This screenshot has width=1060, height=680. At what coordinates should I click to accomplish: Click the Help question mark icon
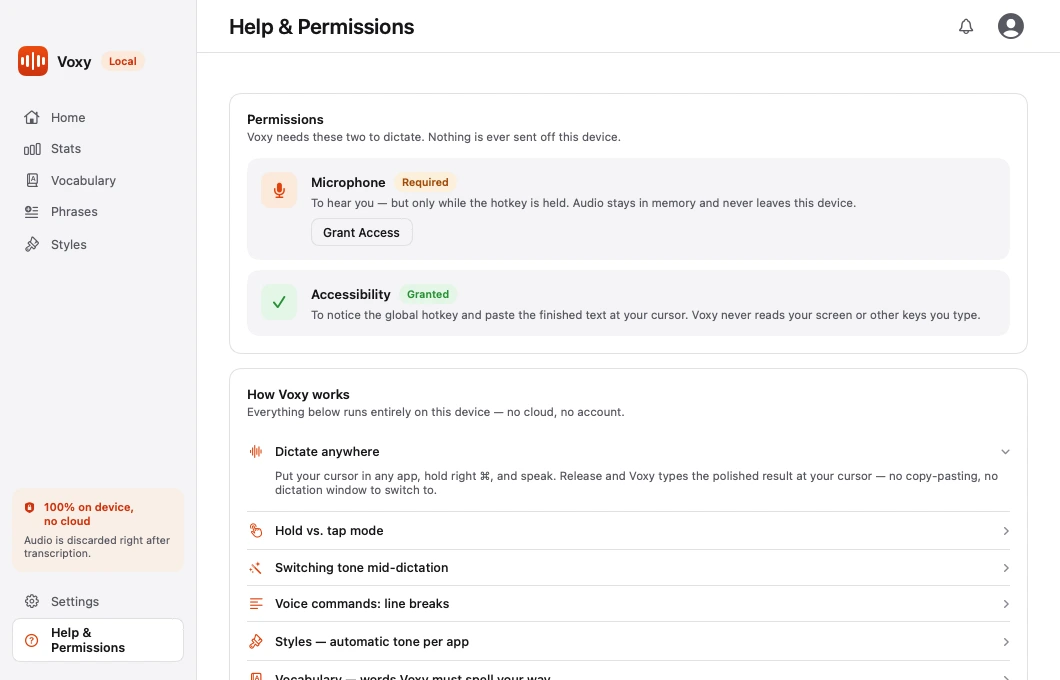[x=32, y=640]
